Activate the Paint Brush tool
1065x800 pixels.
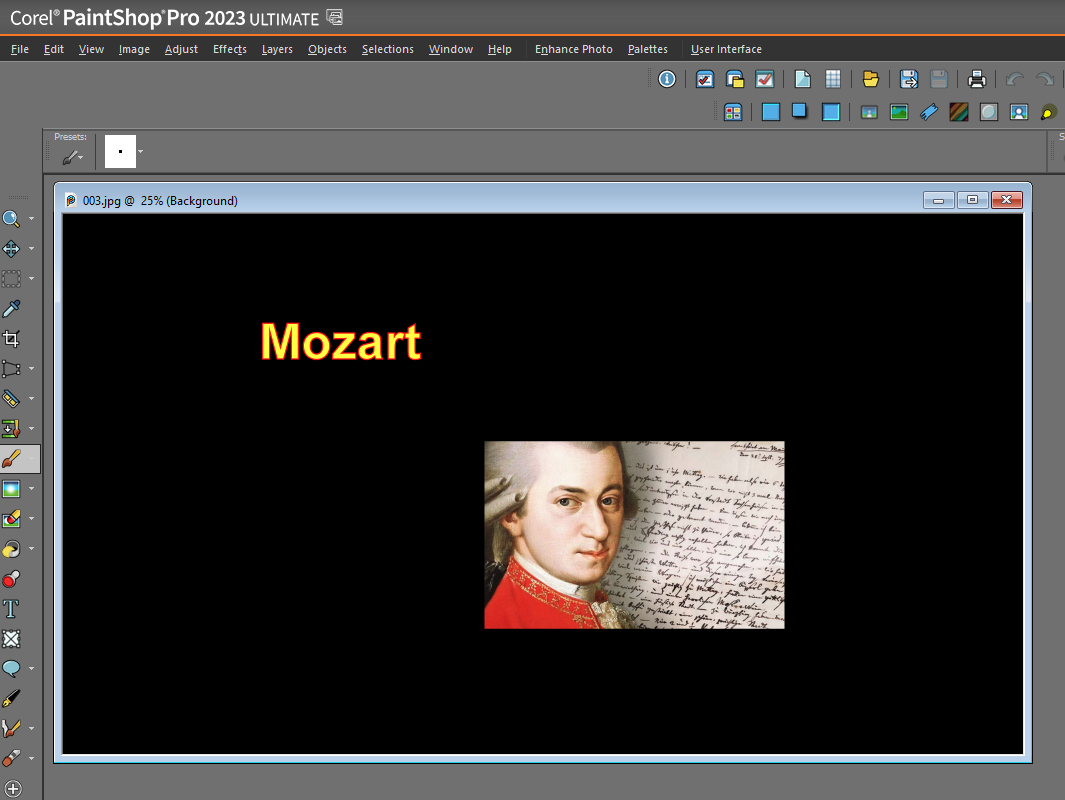click(12, 459)
